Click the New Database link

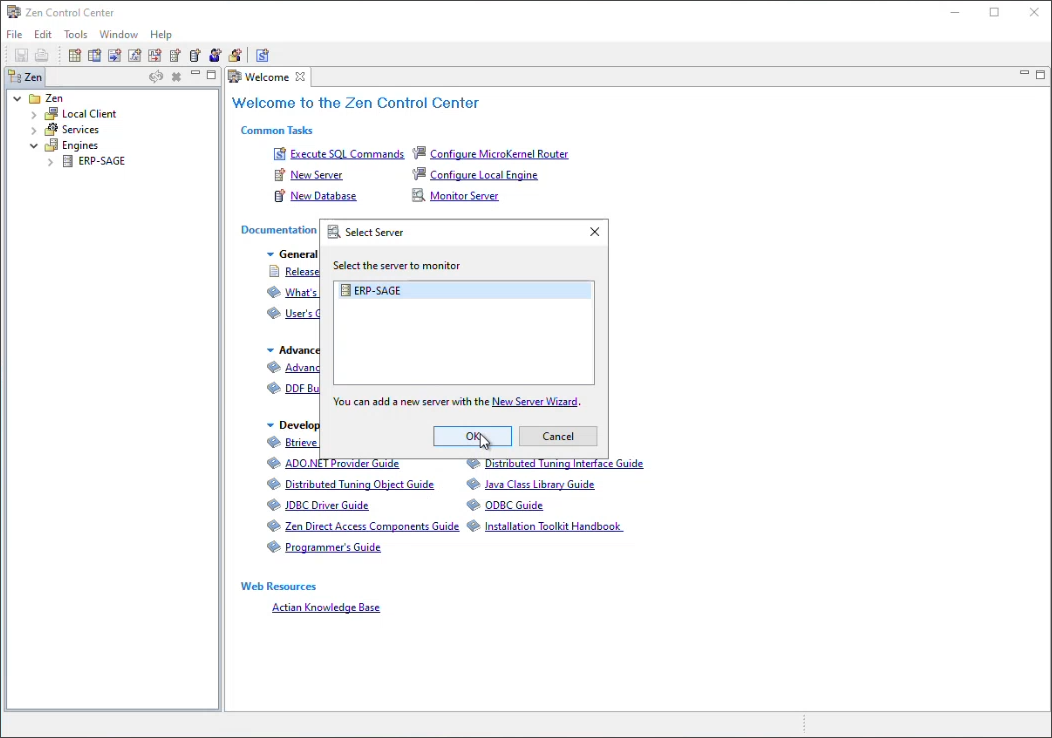point(323,196)
